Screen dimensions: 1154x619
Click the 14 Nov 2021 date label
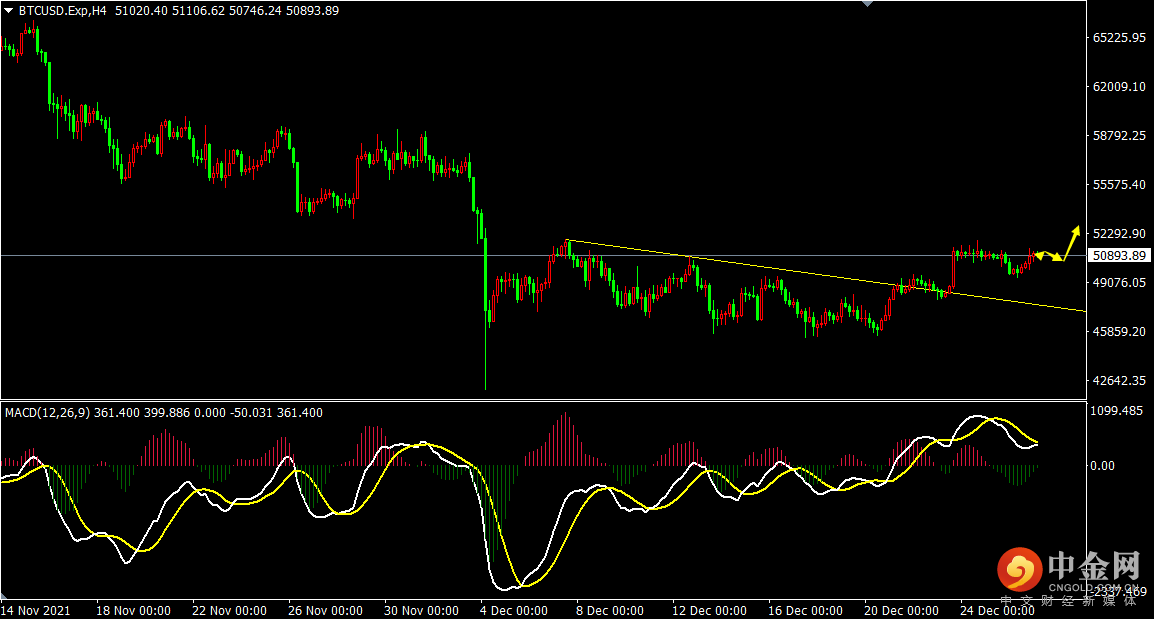[x=36, y=611]
